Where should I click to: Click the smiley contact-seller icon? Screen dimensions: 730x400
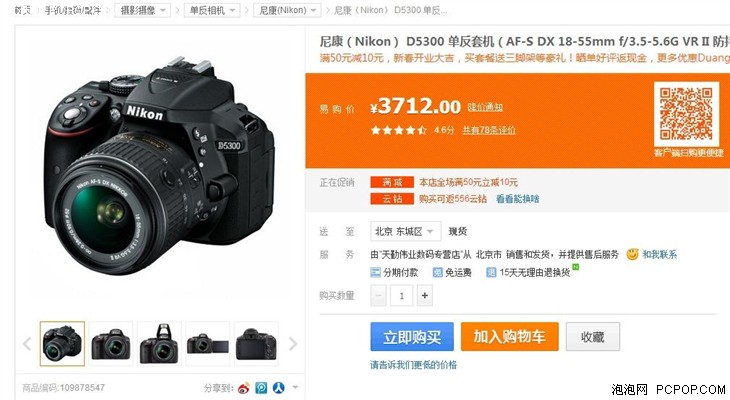coord(632,254)
